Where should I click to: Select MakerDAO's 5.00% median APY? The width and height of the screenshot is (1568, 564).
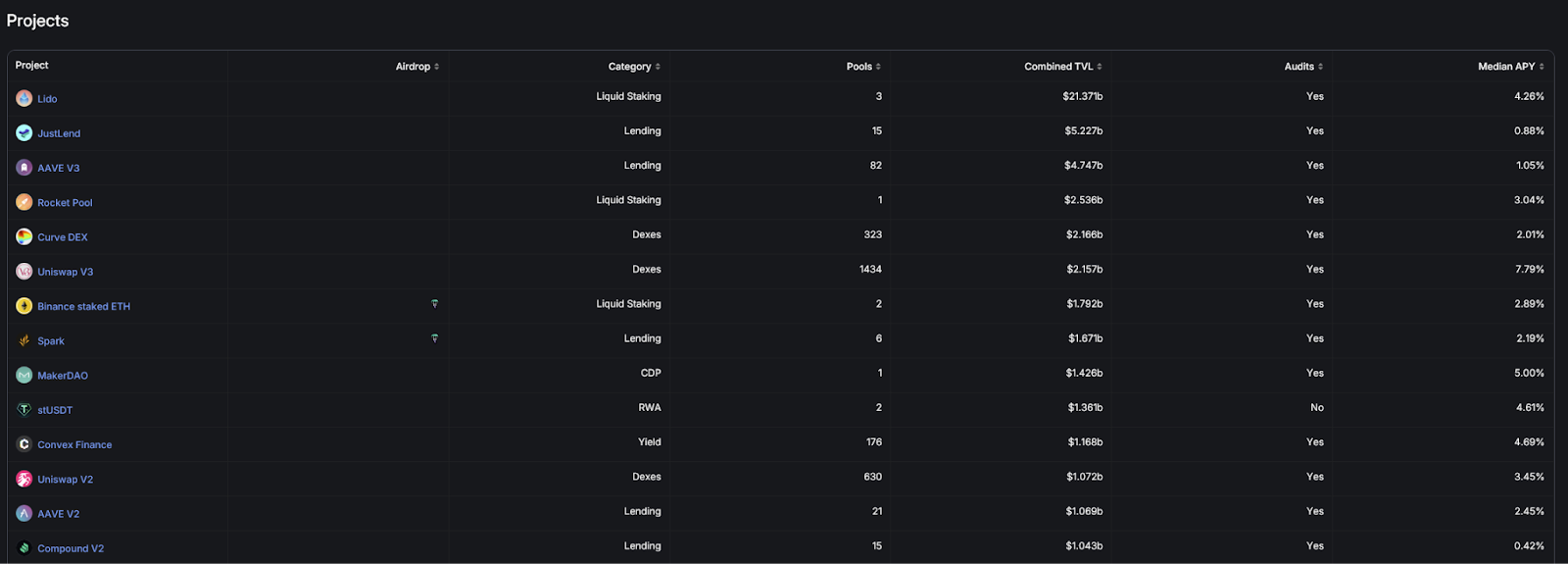click(x=1530, y=373)
